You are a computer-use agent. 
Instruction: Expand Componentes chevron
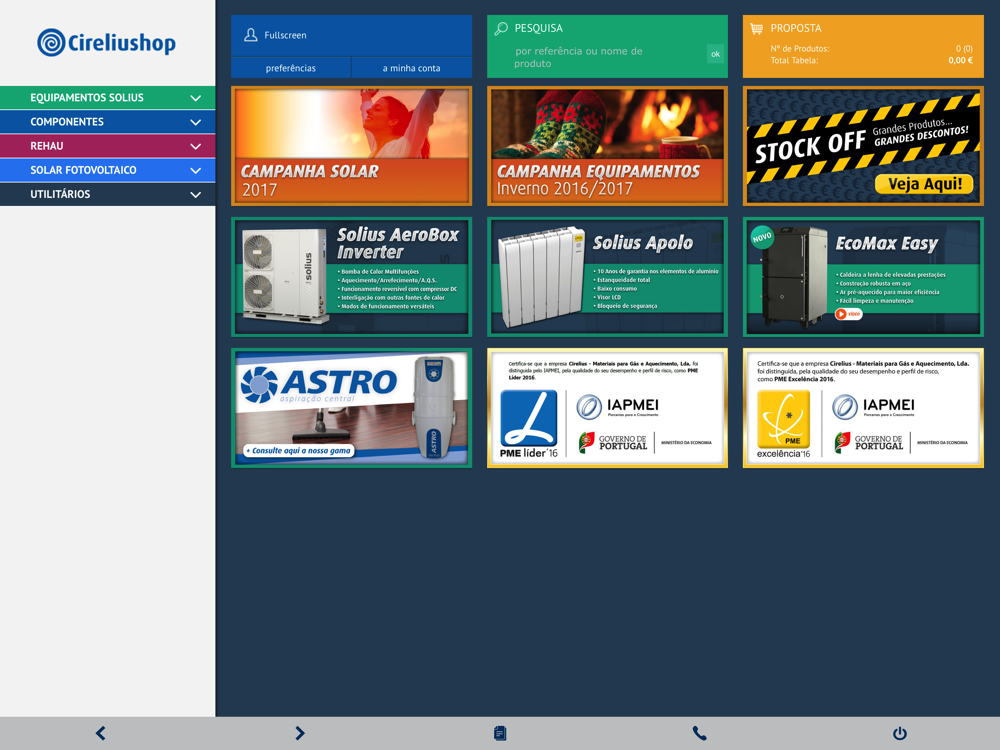pyautogui.click(x=196, y=122)
